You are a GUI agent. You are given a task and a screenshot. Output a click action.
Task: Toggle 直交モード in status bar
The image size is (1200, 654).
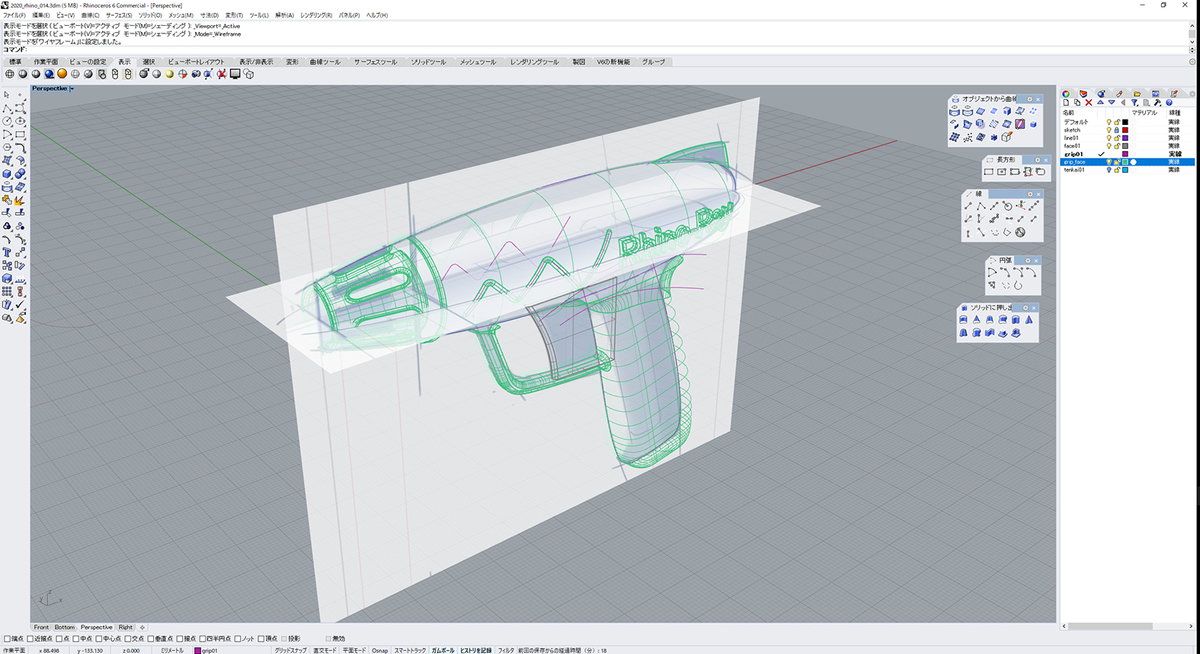pos(325,650)
